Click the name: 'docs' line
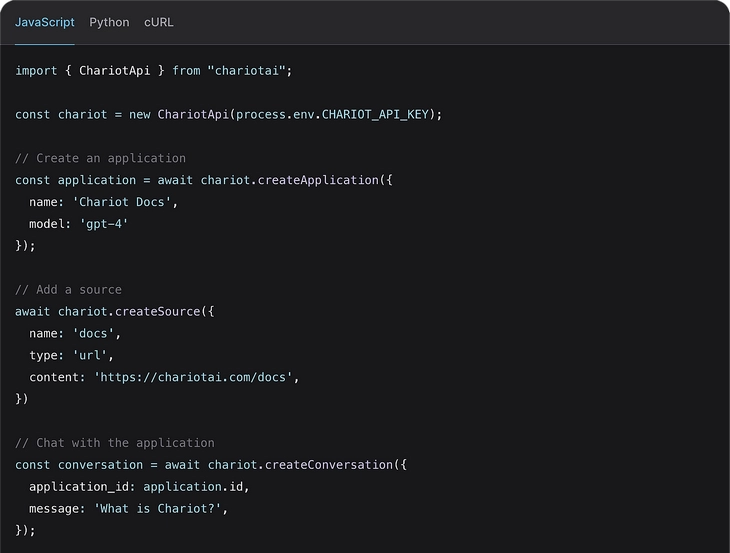The width and height of the screenshot is (730, 553). [75, 333]
